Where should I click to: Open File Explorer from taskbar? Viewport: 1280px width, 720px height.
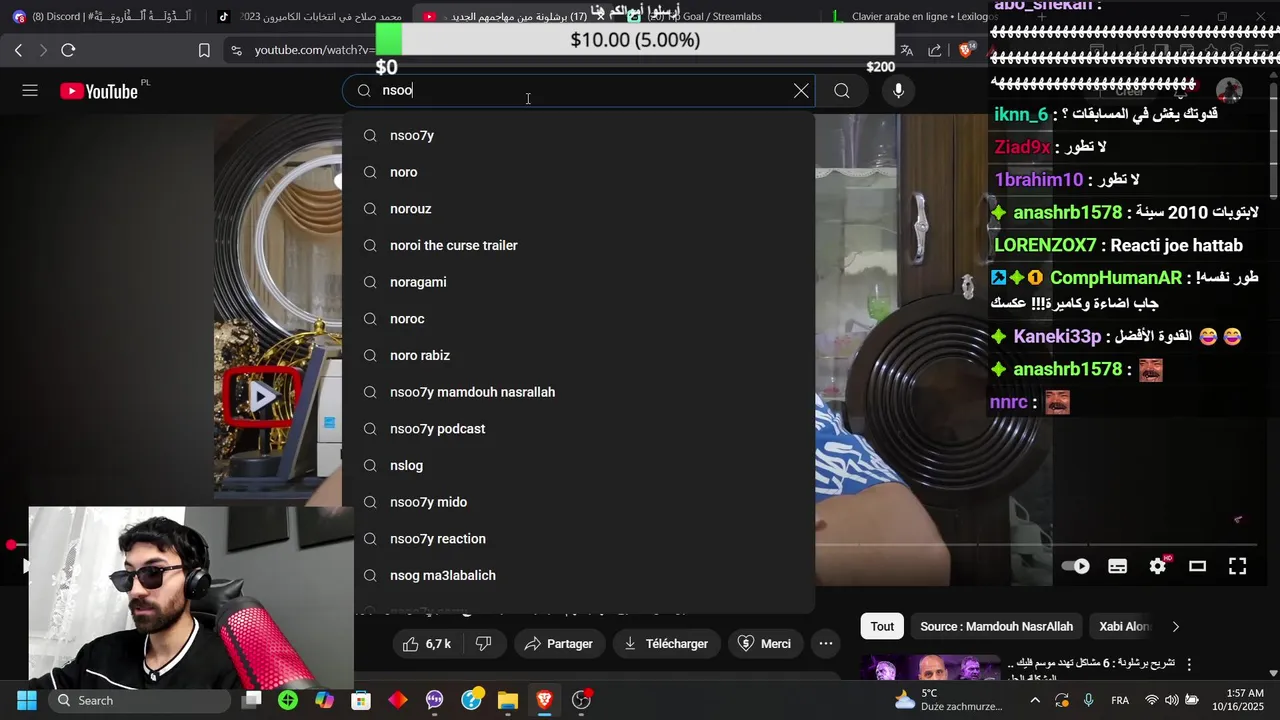coord(507,700)
